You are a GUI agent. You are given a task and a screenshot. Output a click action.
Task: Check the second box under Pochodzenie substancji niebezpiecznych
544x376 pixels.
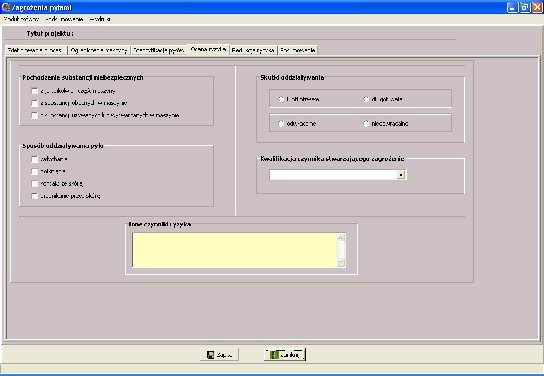(34, 103)
